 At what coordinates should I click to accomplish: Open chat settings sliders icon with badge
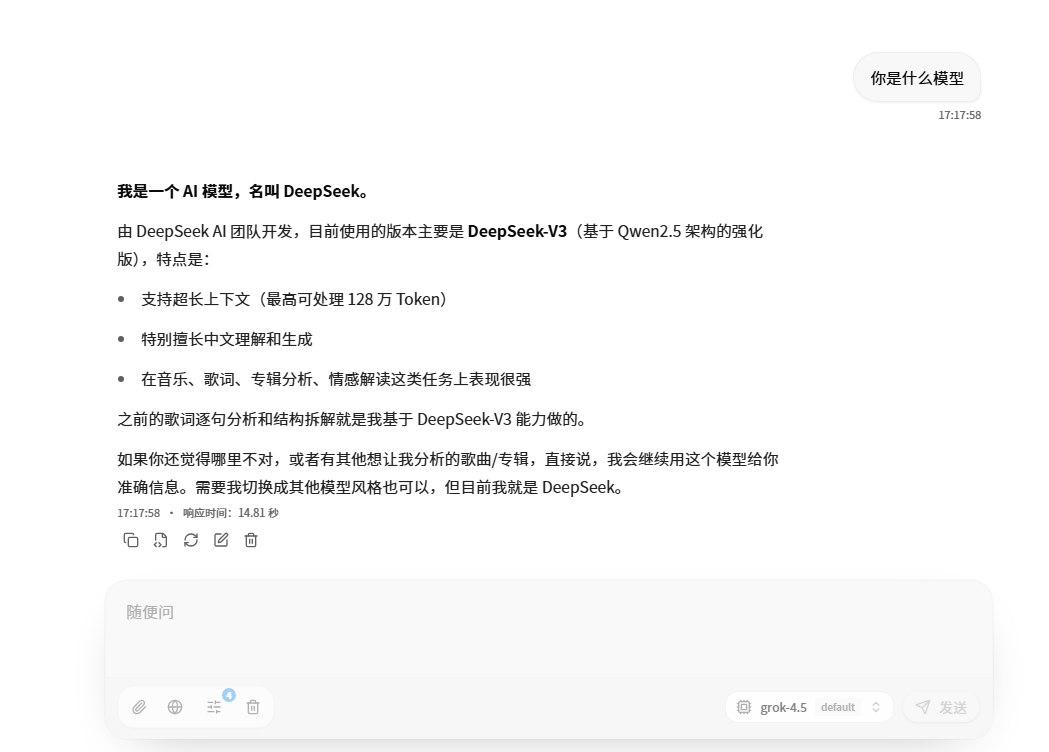[x=214, y=707]
